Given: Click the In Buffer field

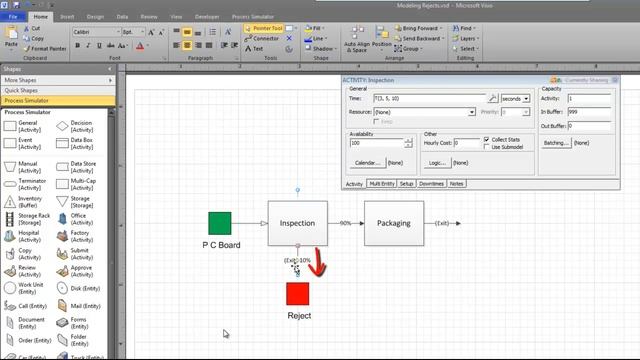Looking at the screenshot, I should (589, 112).
